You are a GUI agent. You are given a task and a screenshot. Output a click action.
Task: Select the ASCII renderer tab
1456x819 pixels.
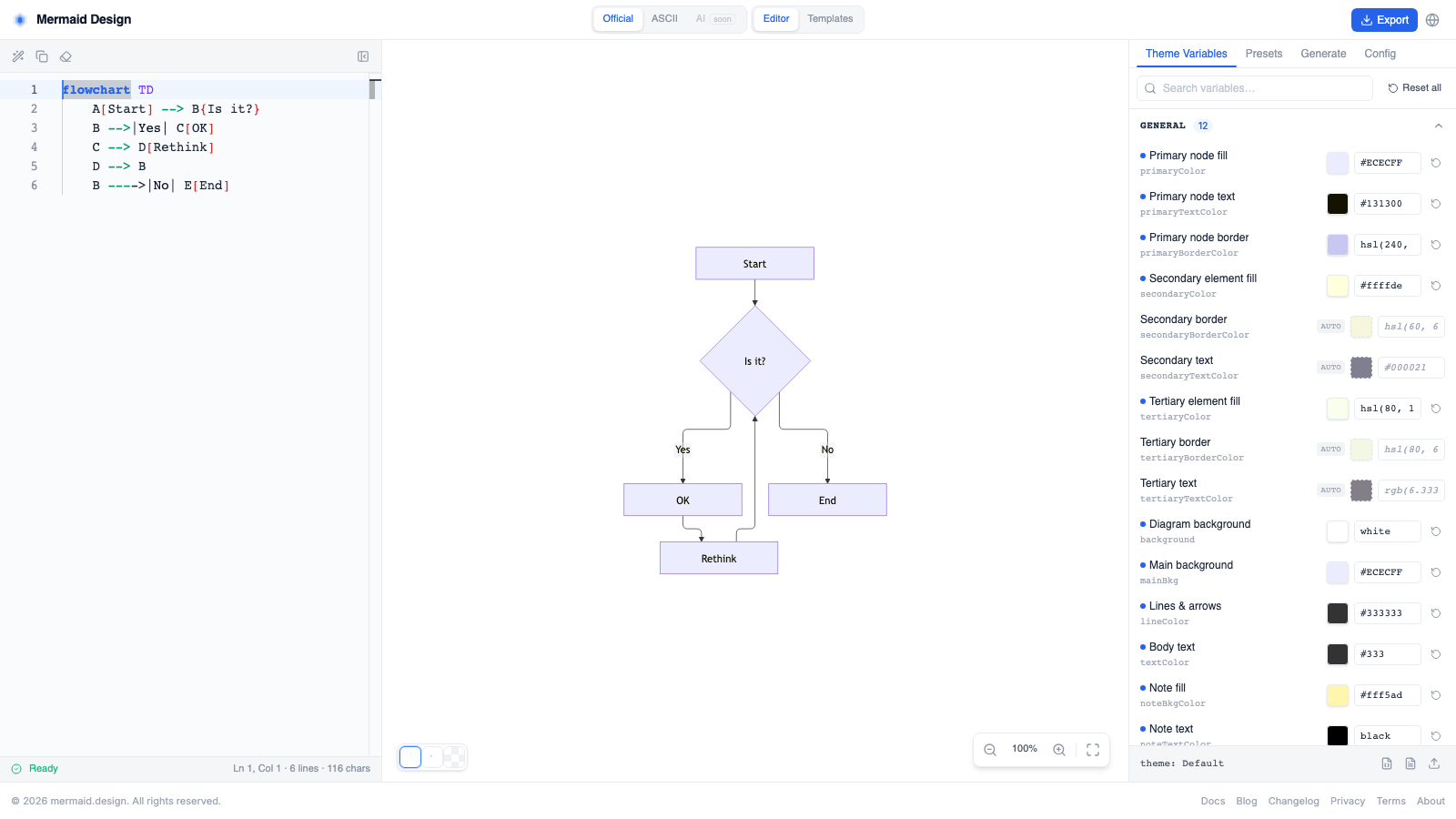point(664,19)
